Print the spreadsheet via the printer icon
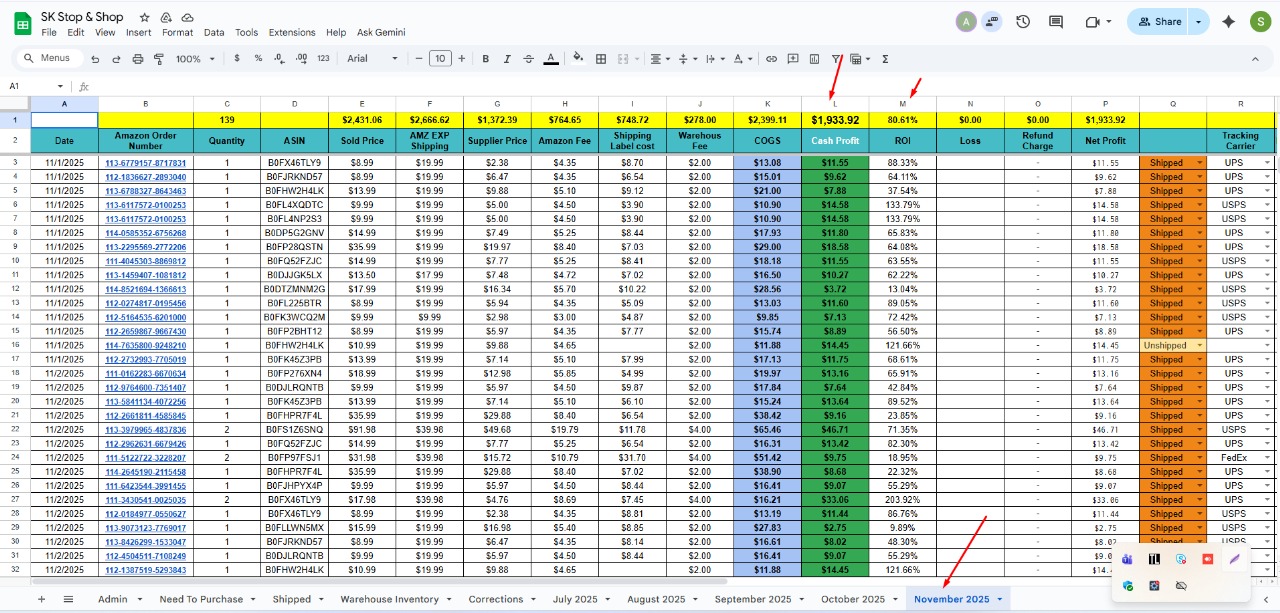The image size is (1280, 613). pos(137,59)
